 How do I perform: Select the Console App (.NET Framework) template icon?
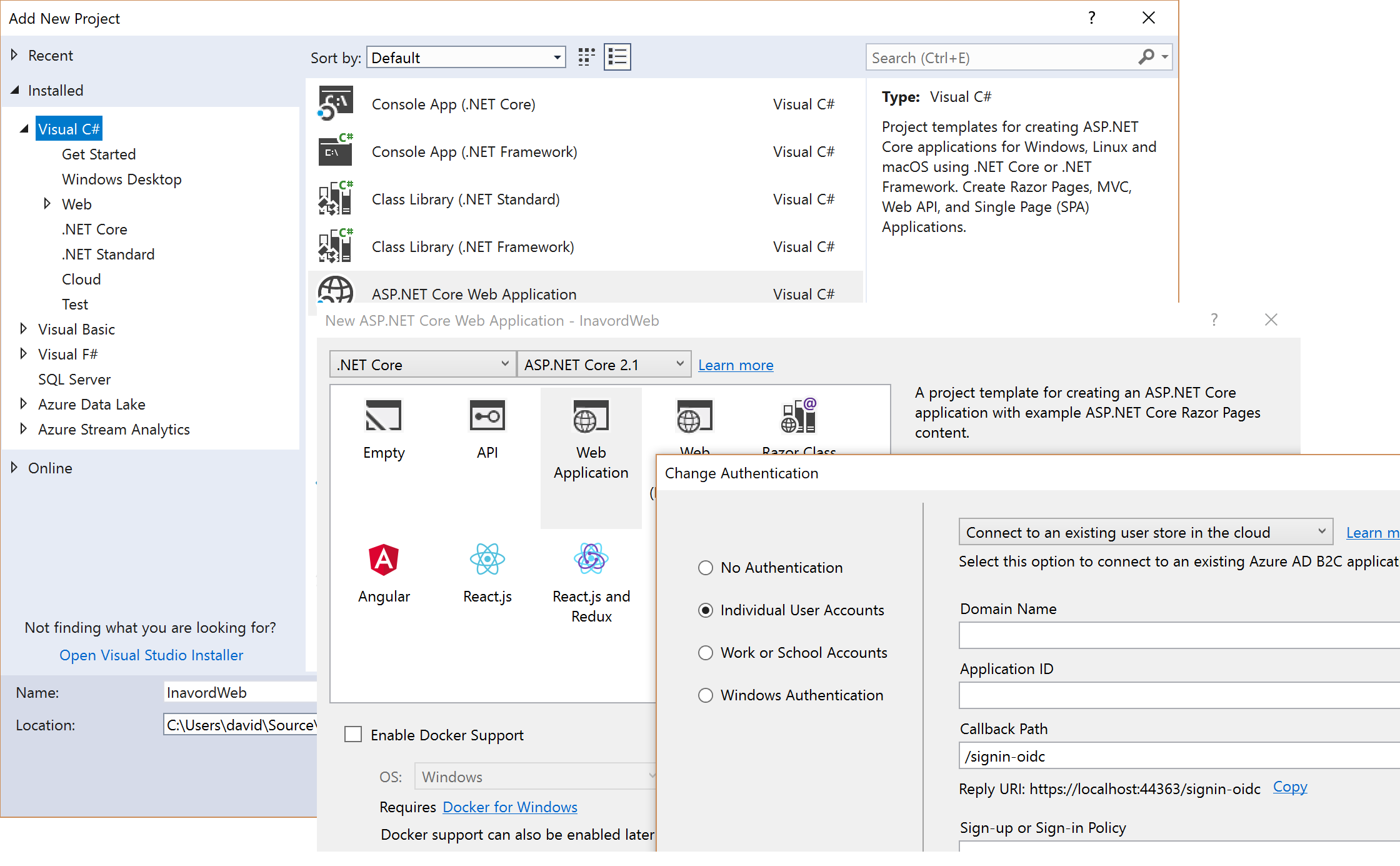(x=336, y=151)
